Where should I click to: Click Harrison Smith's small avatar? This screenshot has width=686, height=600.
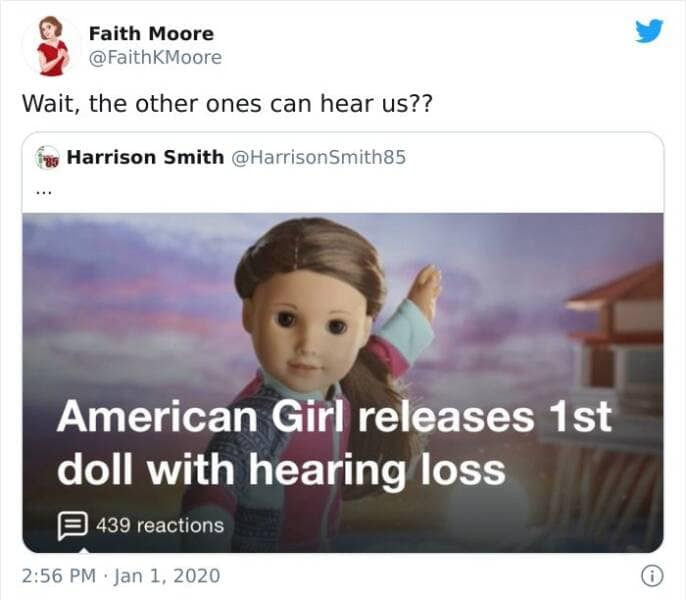coord(47,158)
